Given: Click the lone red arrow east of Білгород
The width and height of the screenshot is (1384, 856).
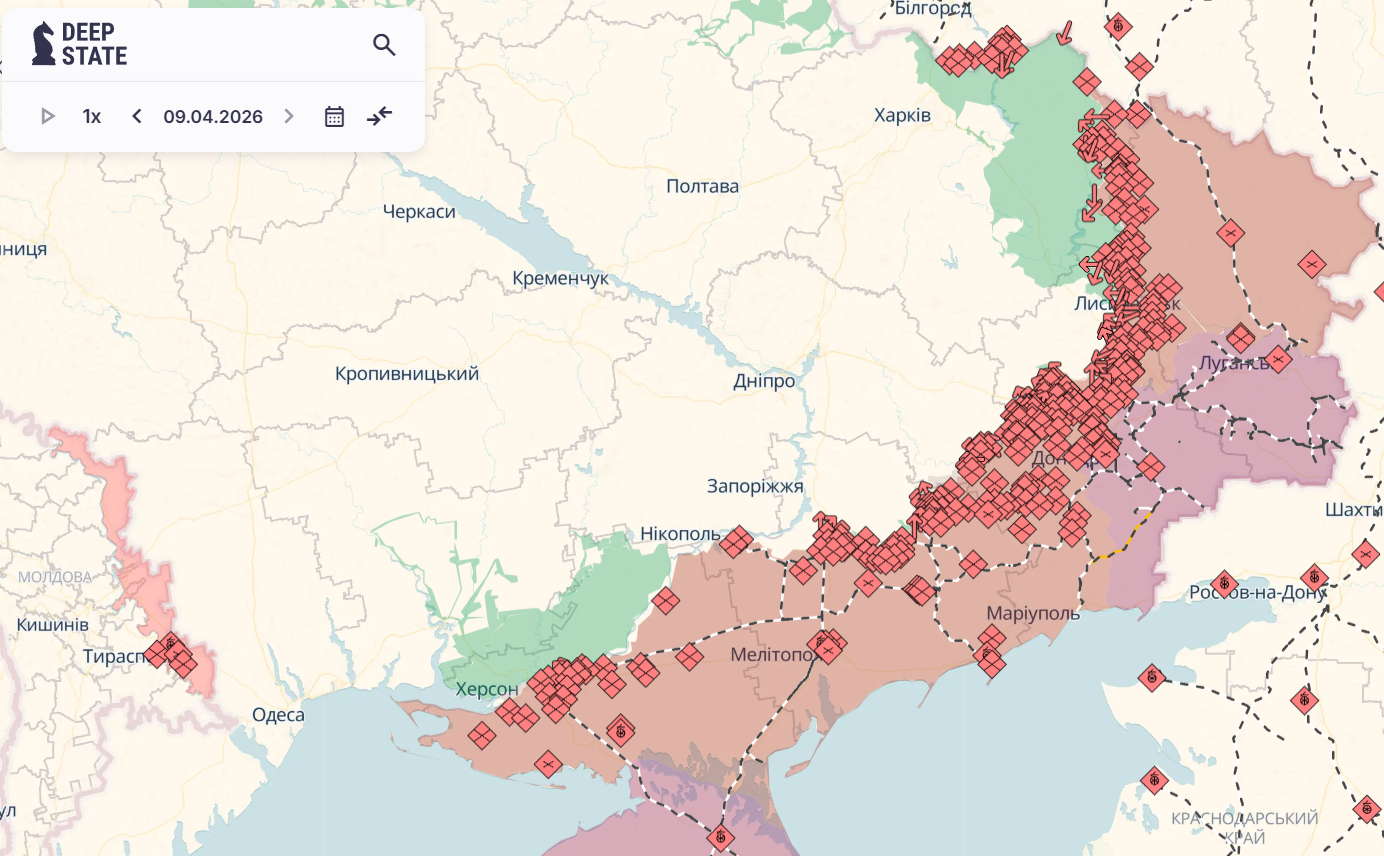Looking at the screenshot, I should [x=1065, y=34].
